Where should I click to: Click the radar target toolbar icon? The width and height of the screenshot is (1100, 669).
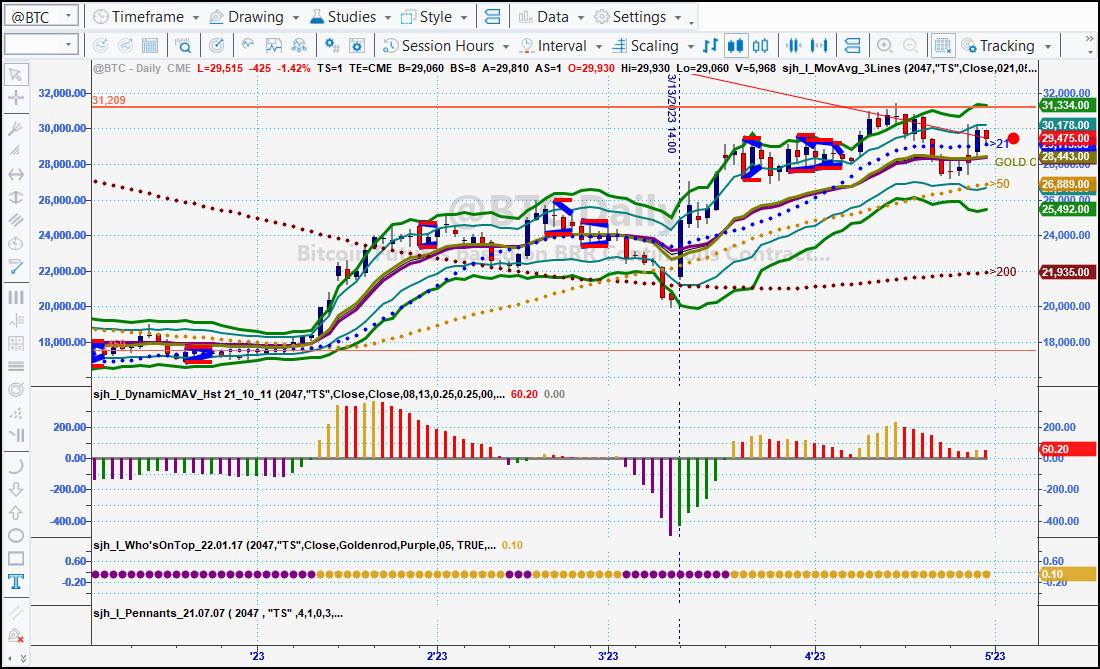point(217,46)
